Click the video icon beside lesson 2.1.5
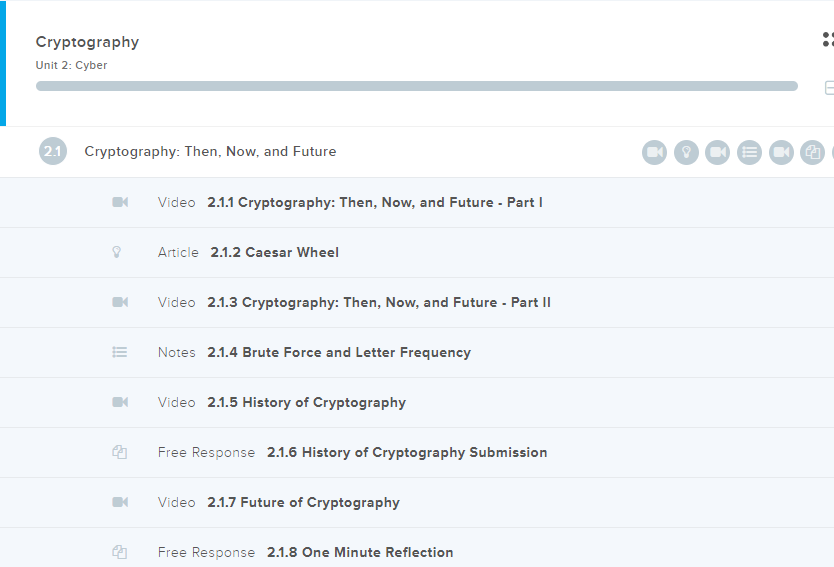The height and width of the screenshot is (567, 834). [x=120, y=402]
